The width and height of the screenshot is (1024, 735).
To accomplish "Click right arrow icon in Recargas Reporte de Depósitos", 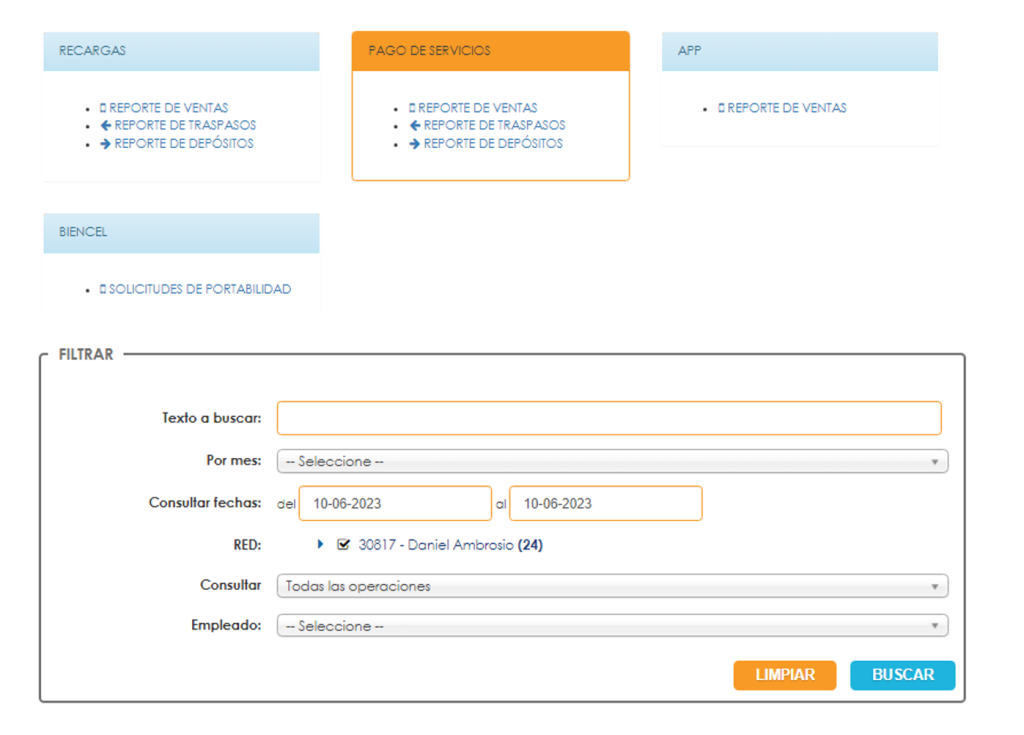I will [105, 144].
